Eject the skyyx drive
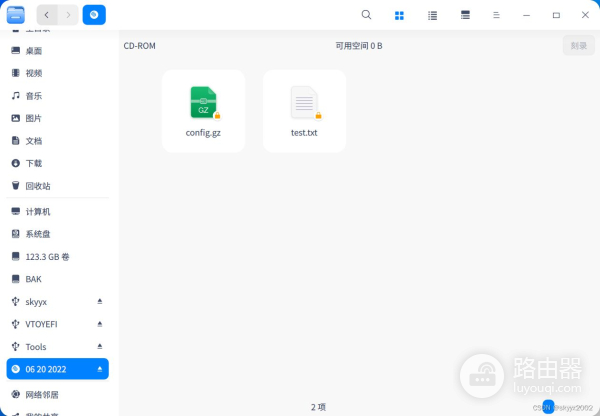The width and height of the screenshot is (600, 416). 99,301
